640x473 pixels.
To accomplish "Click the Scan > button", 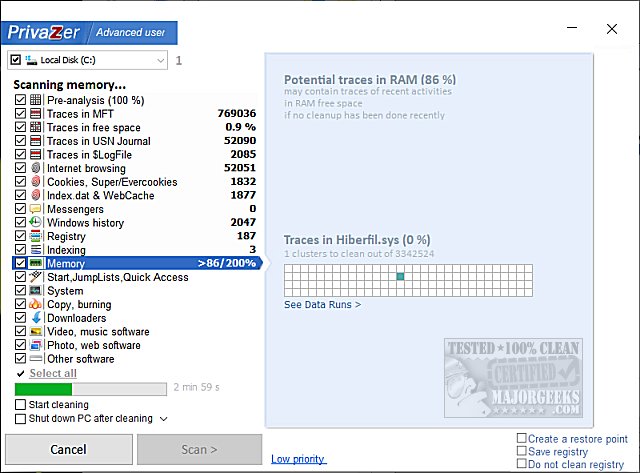I will 199,449.
